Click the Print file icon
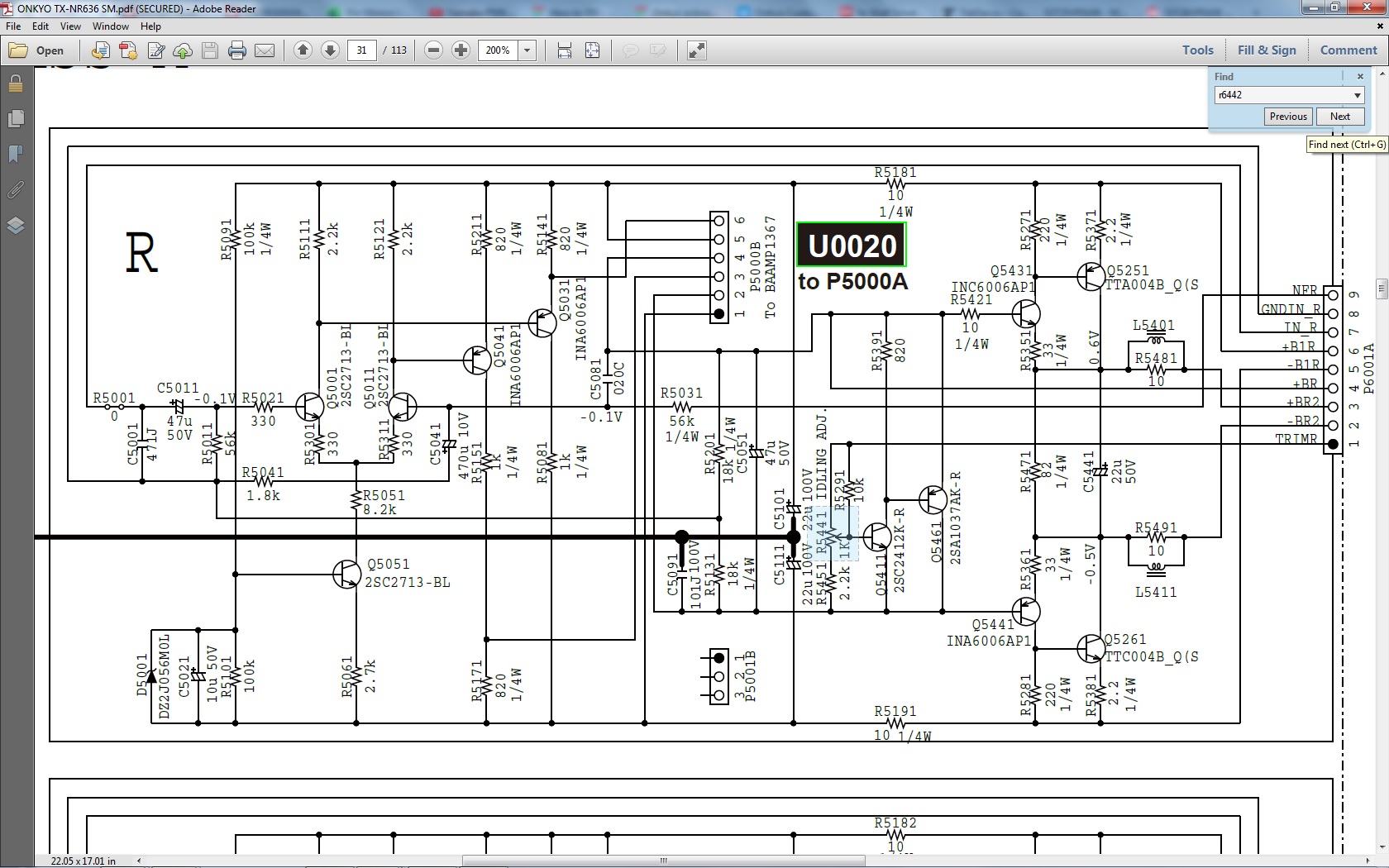 [237, 50]
